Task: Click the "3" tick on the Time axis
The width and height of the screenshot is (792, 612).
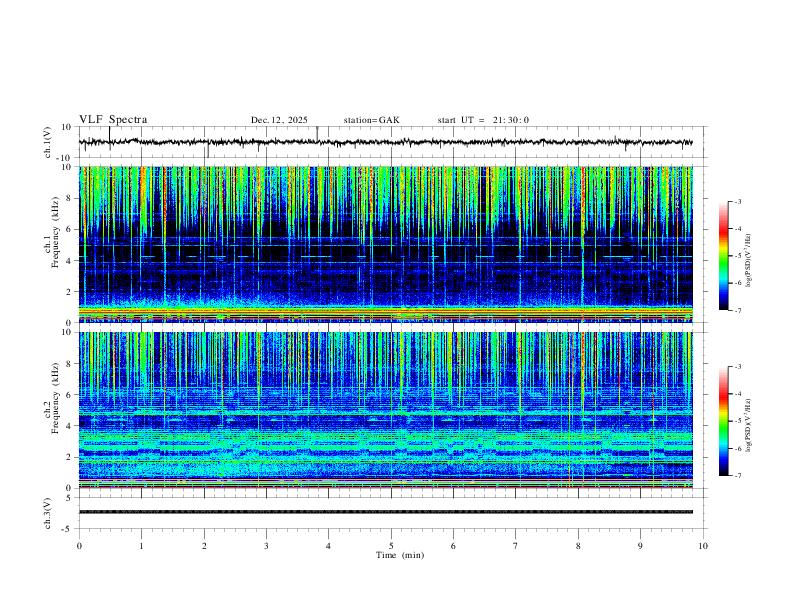Action: [266, 546]
